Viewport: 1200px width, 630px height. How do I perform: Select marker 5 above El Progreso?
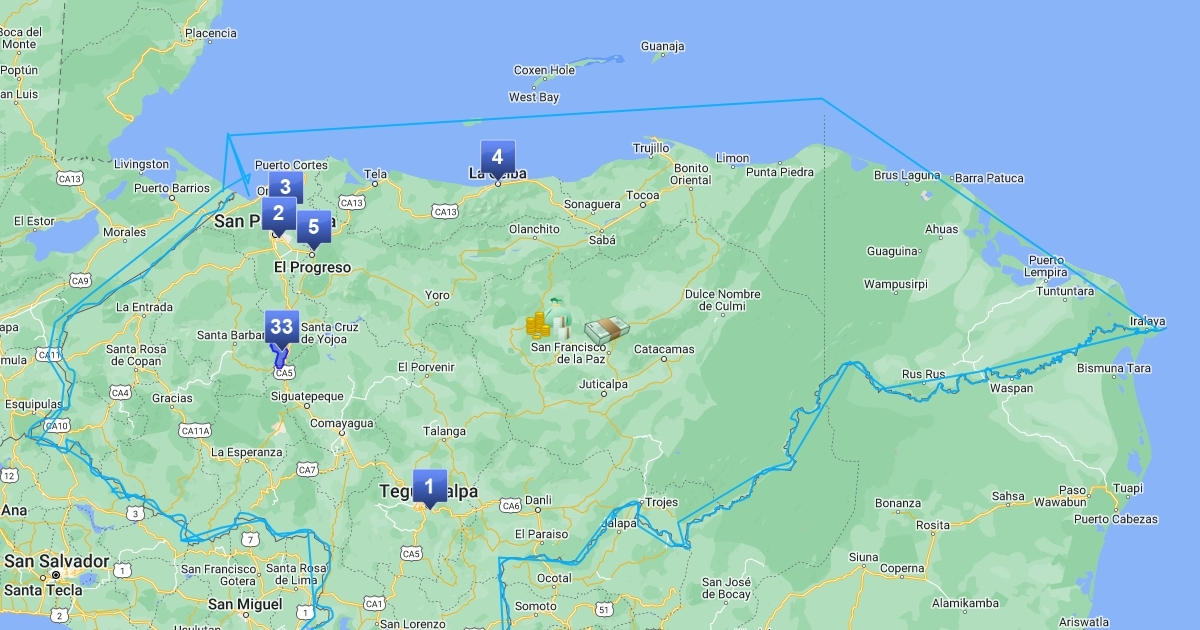[313, 227]
